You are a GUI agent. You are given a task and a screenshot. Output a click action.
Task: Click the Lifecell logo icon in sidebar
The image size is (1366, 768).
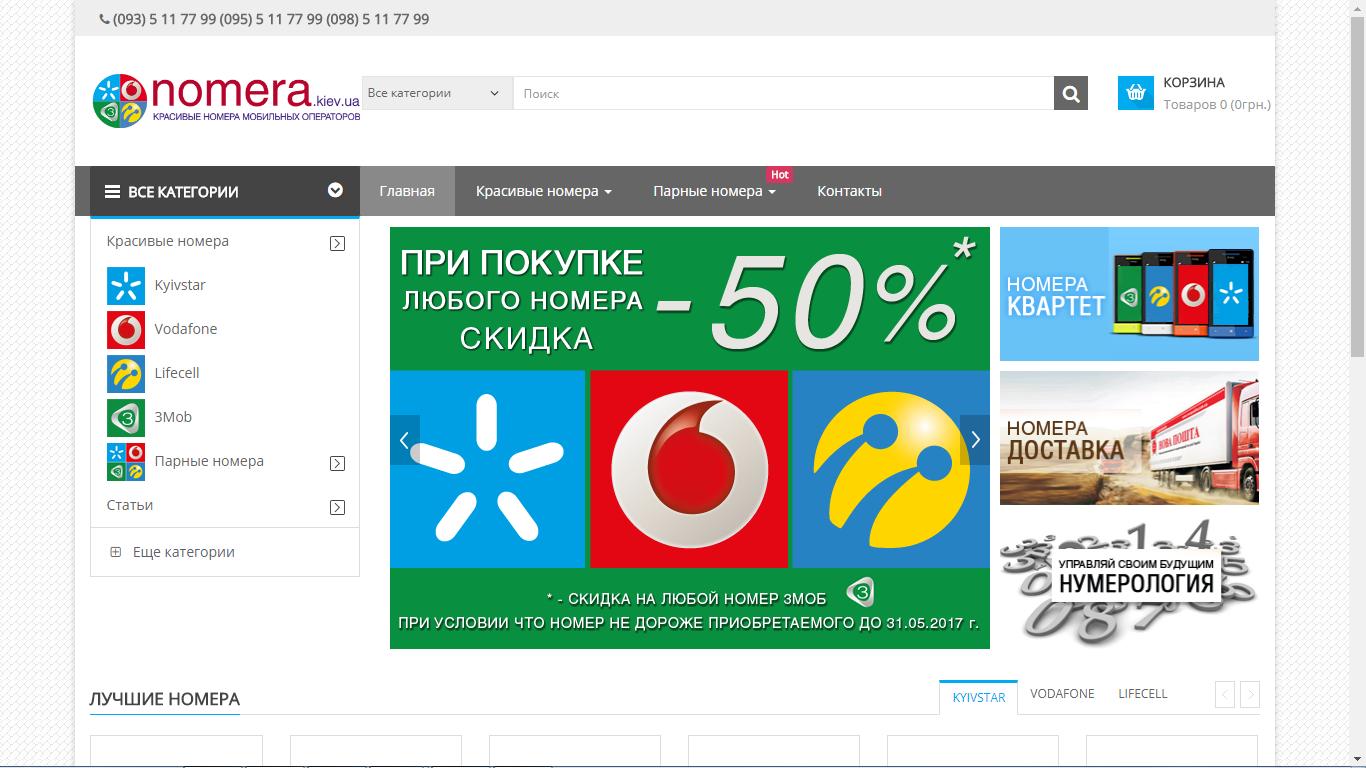(x=126, y=374)
